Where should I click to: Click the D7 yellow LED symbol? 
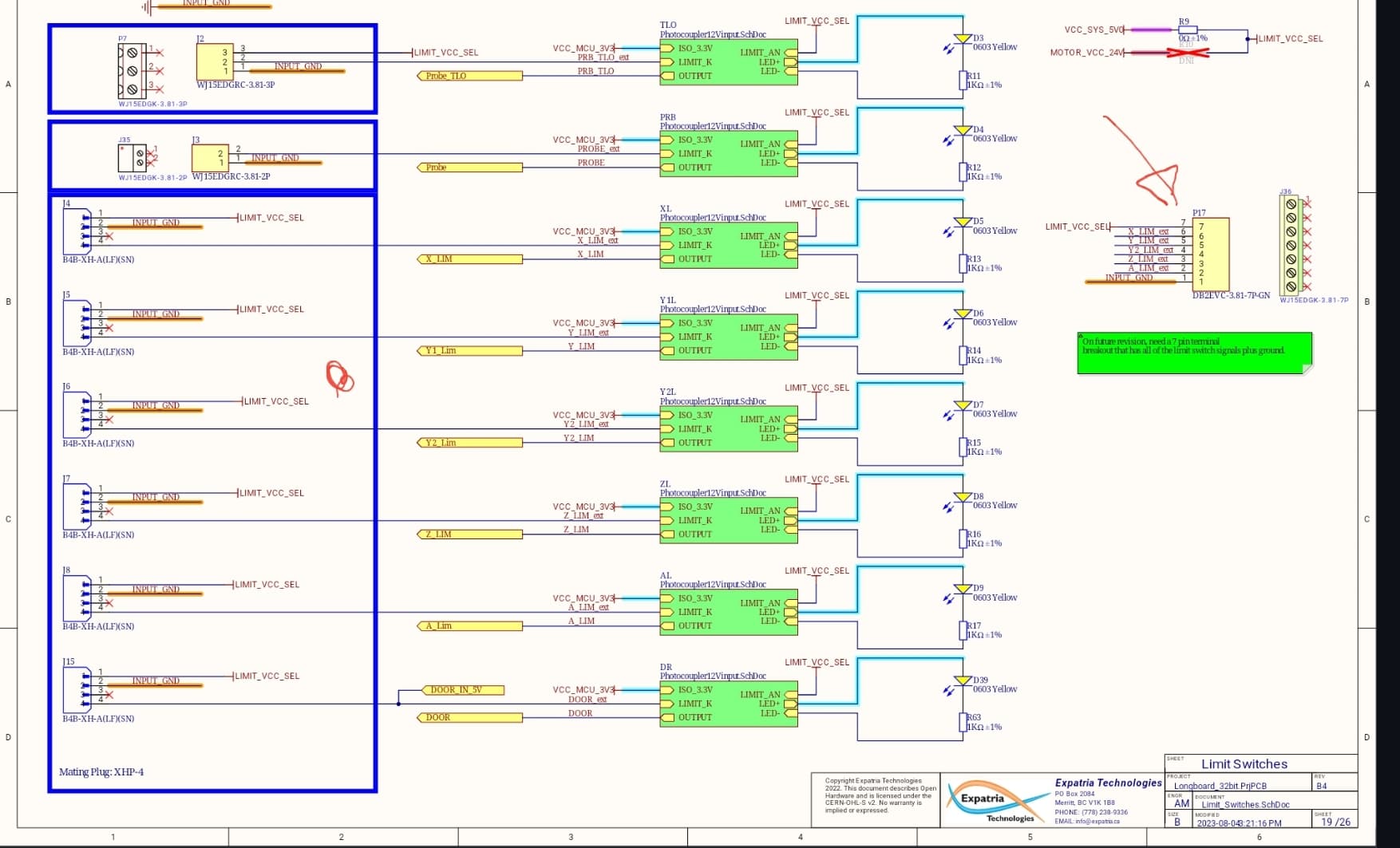963,407
